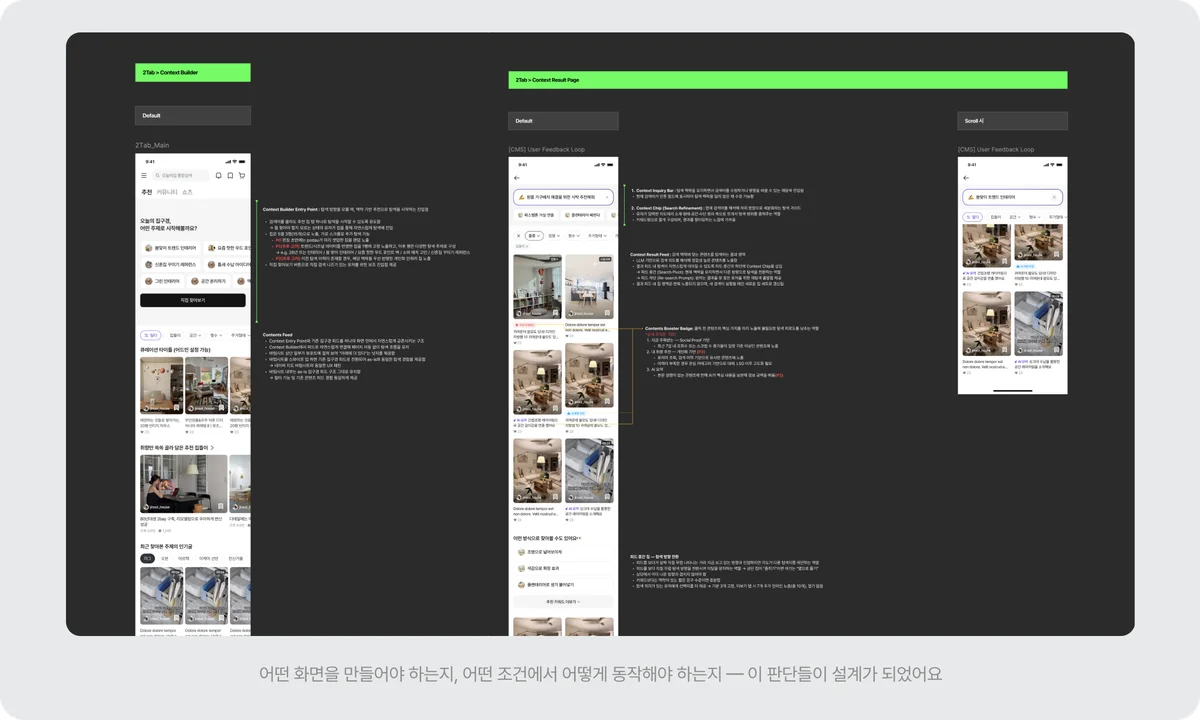1200x720 pixels.
Task: Expand the 공간 dropdown in 2Tab_Main filter row
Action: (195, 335)
